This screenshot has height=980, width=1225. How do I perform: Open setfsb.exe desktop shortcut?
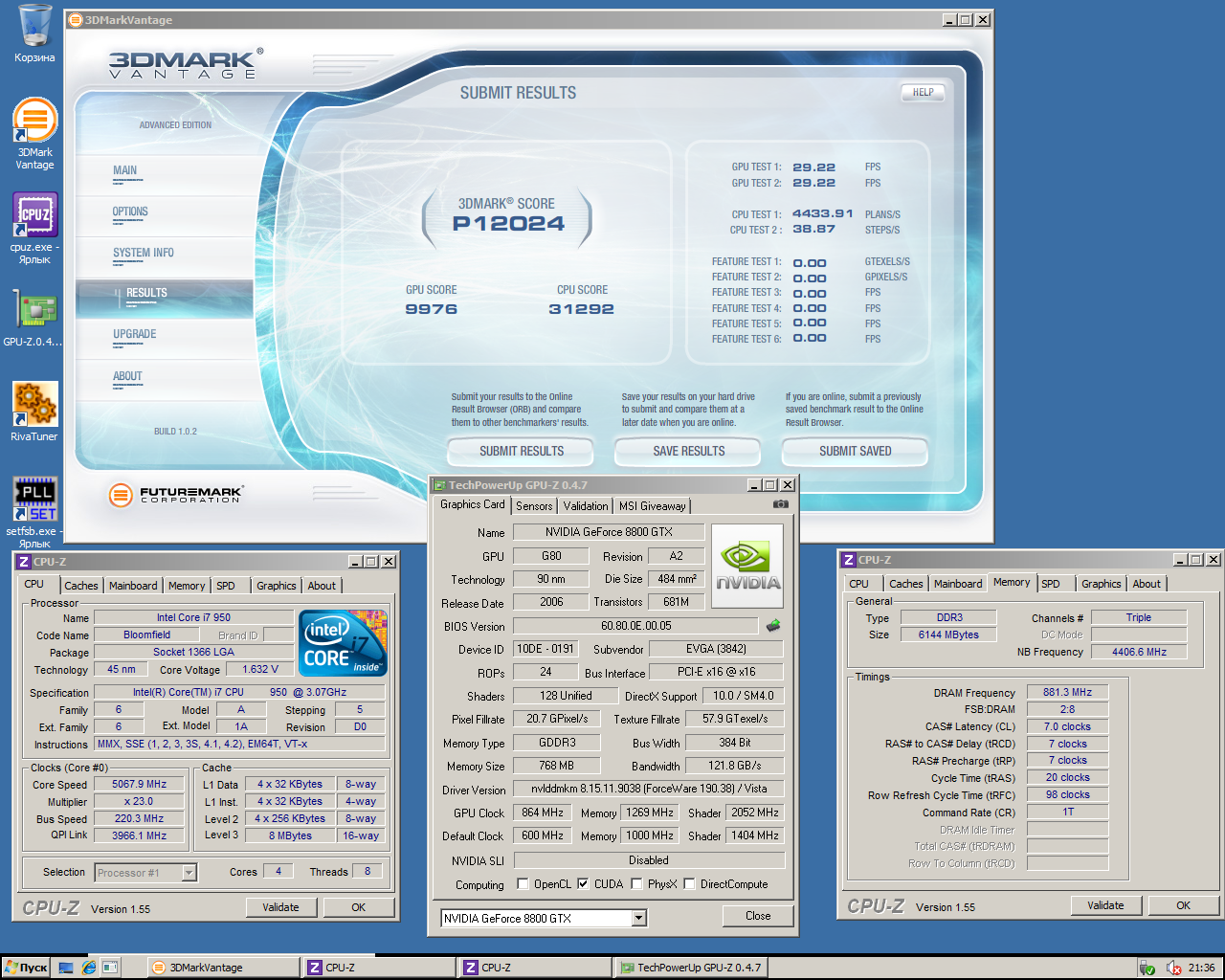click(34, 512)
